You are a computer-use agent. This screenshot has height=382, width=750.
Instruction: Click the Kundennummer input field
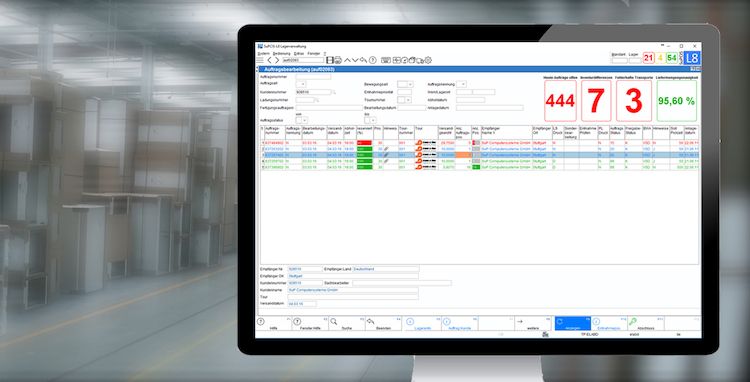(313, 92)
